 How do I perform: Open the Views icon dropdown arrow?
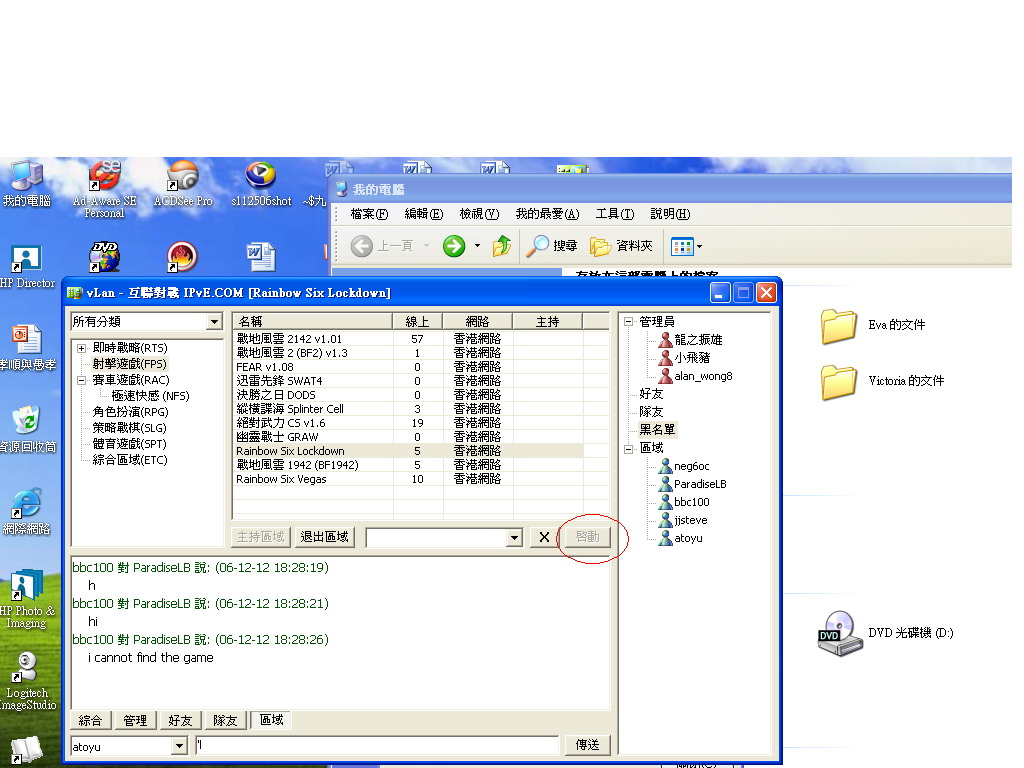(699, 246)
